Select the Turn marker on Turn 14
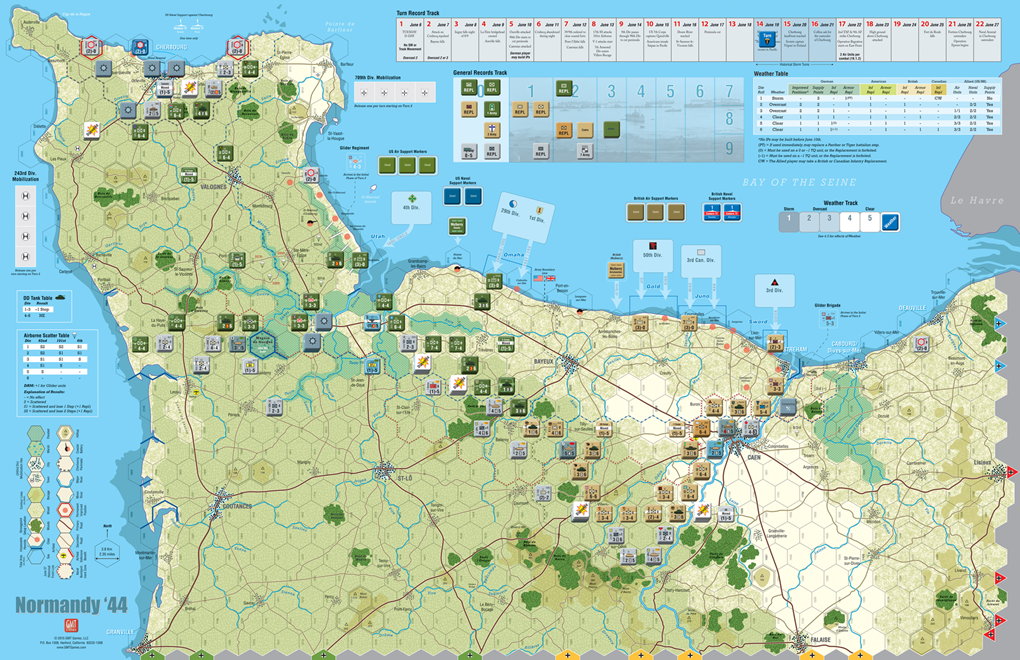 click(768, 41)
